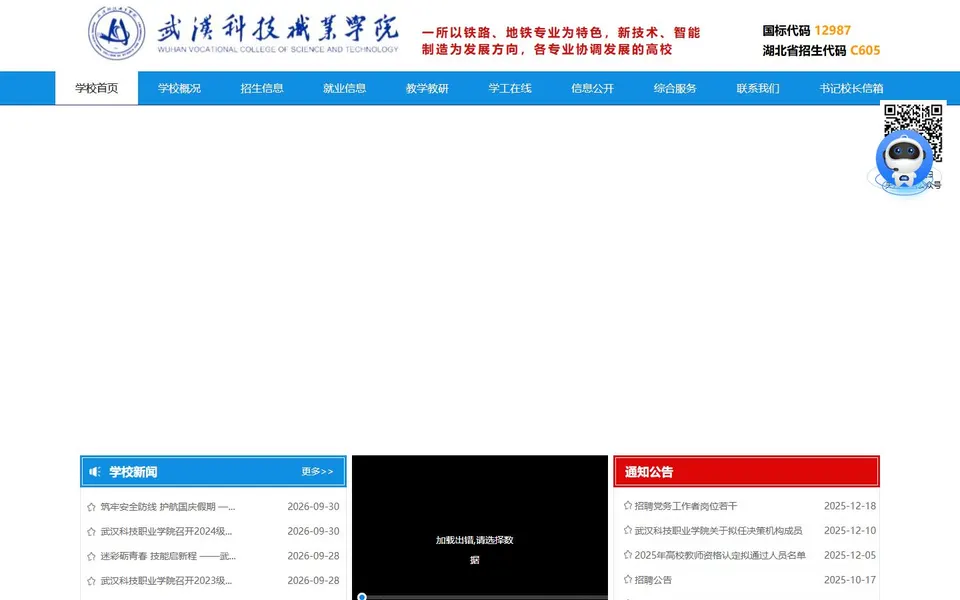Open the 信息公开 menu
Viewport: 960px width, 600px height.
(x=593, y=88)
